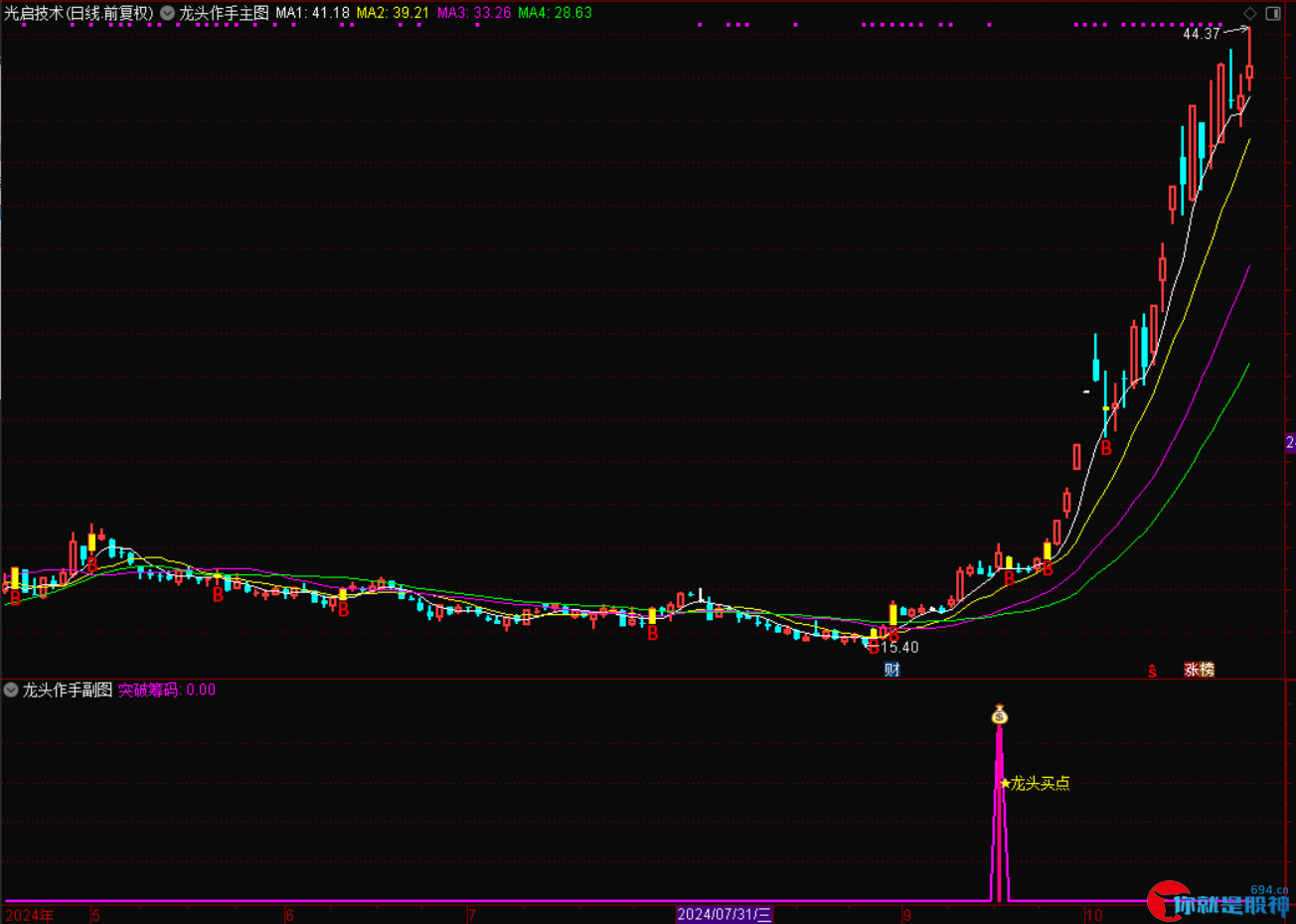The image size is (1296, 924).
Task: Click the red S marker on timeline
Action: tap(1152, 671)
